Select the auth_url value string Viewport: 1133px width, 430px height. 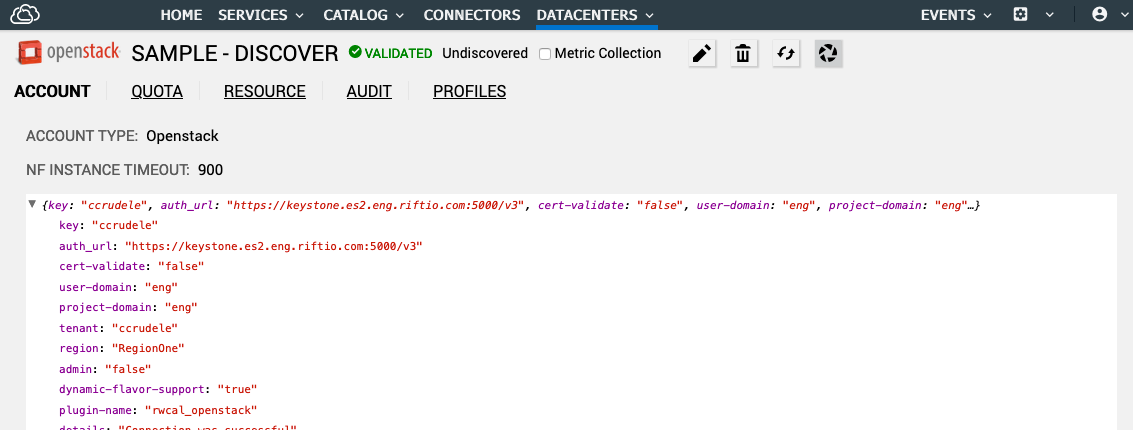pyautogui.click(x=273, y=246)
